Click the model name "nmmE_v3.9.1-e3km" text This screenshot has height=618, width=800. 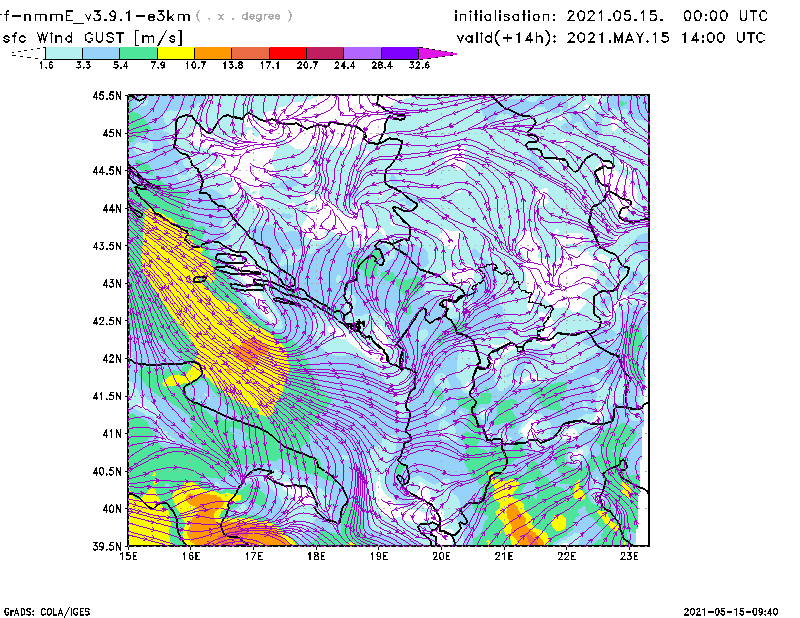point(106,16)
